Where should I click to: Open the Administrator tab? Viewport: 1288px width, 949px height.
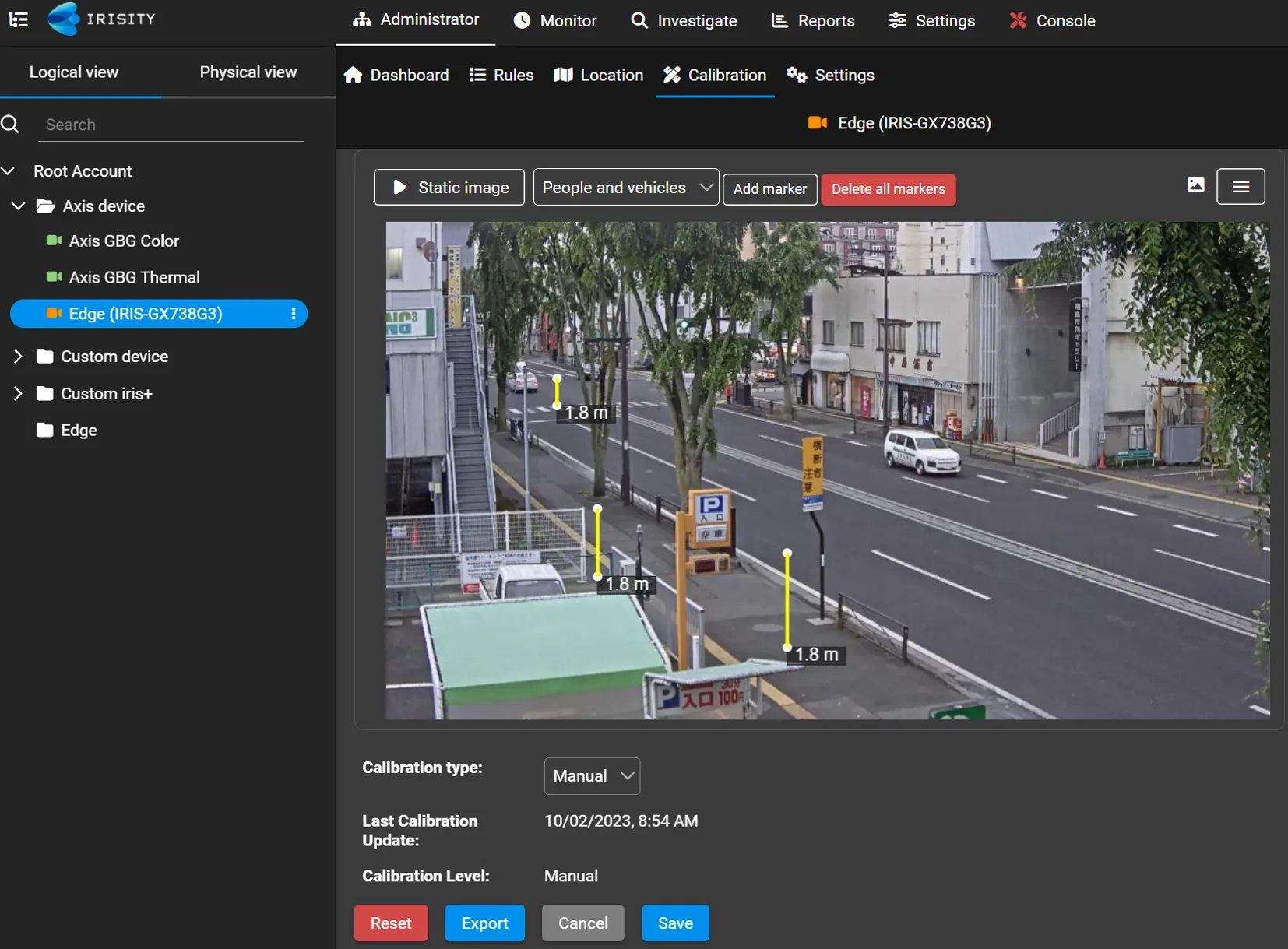[416, 20]
